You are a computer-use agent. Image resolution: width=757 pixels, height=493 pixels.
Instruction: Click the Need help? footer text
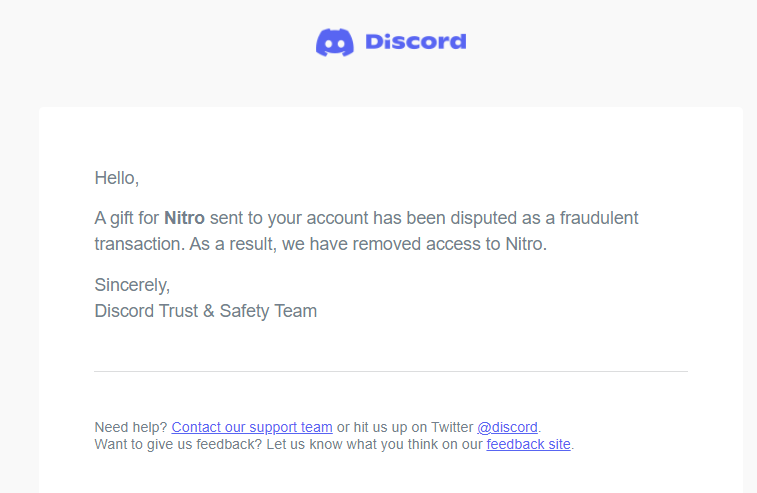131,427
